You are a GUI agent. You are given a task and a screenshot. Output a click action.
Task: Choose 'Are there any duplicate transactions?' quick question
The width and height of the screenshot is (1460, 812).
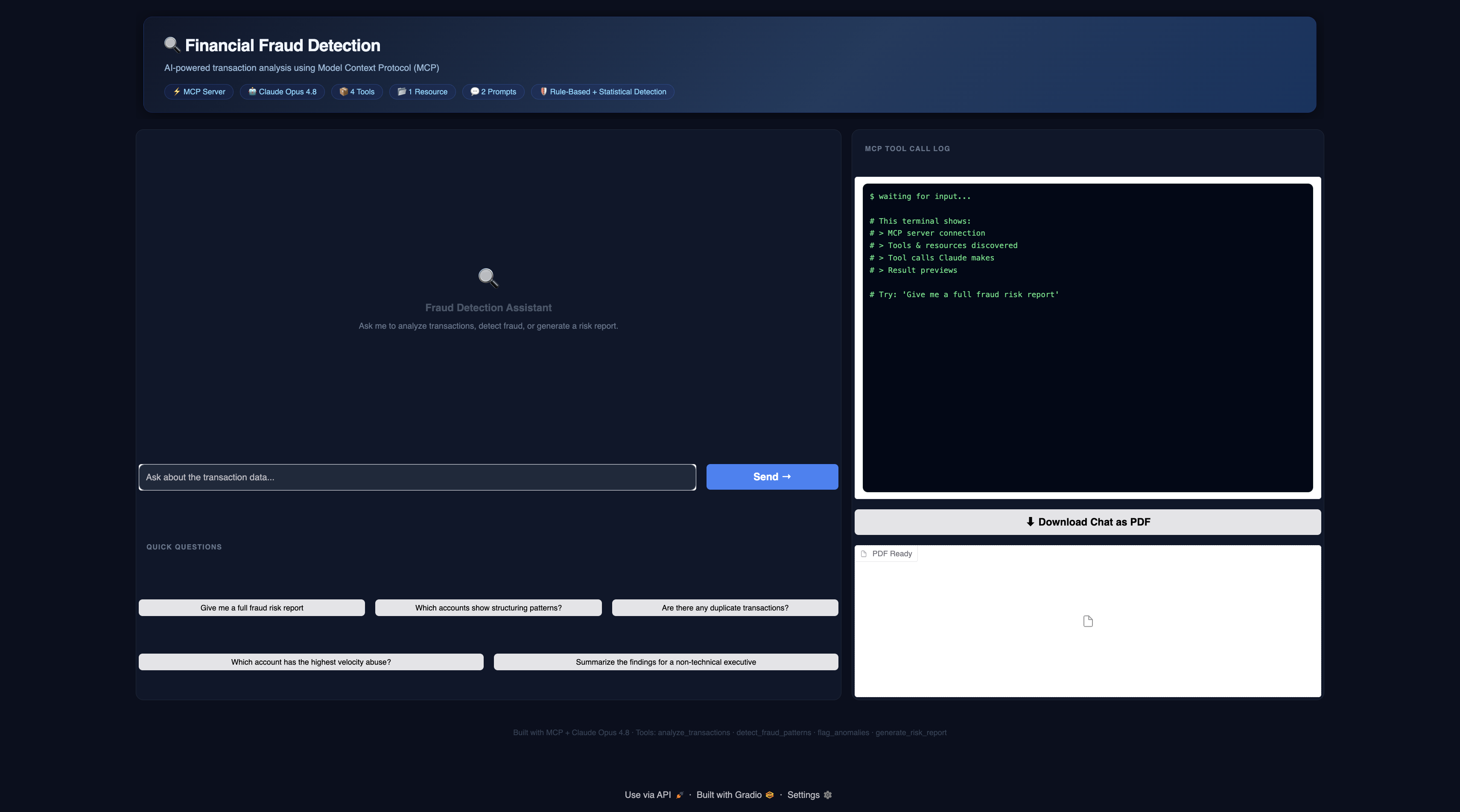tap(725, 608)
